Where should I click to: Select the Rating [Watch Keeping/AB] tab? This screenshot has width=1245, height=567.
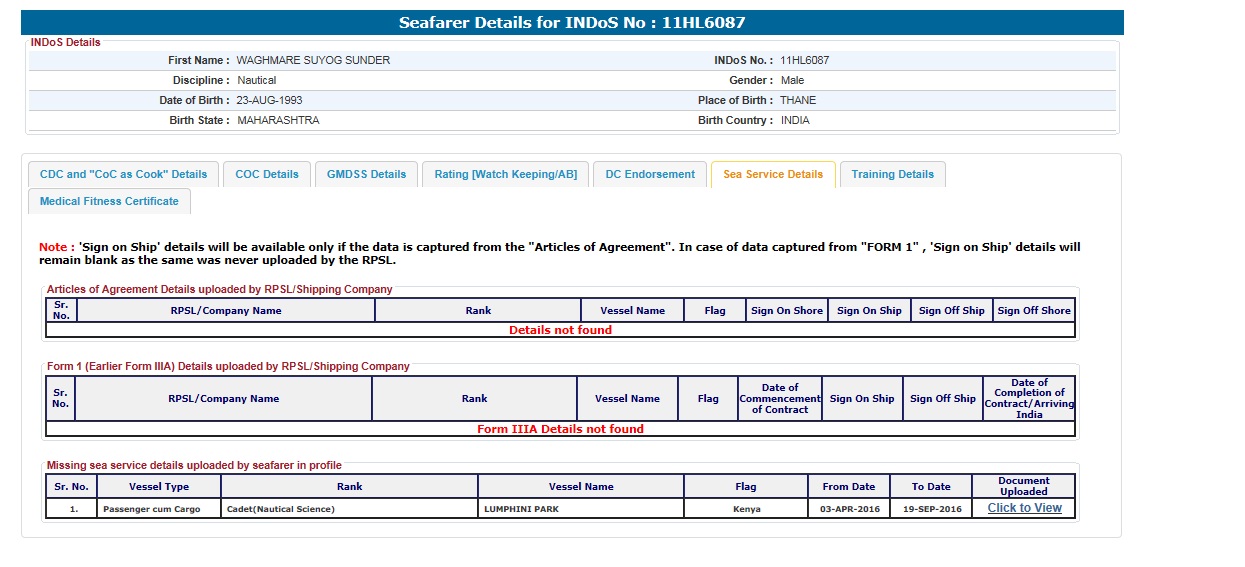tap(505, 174)
